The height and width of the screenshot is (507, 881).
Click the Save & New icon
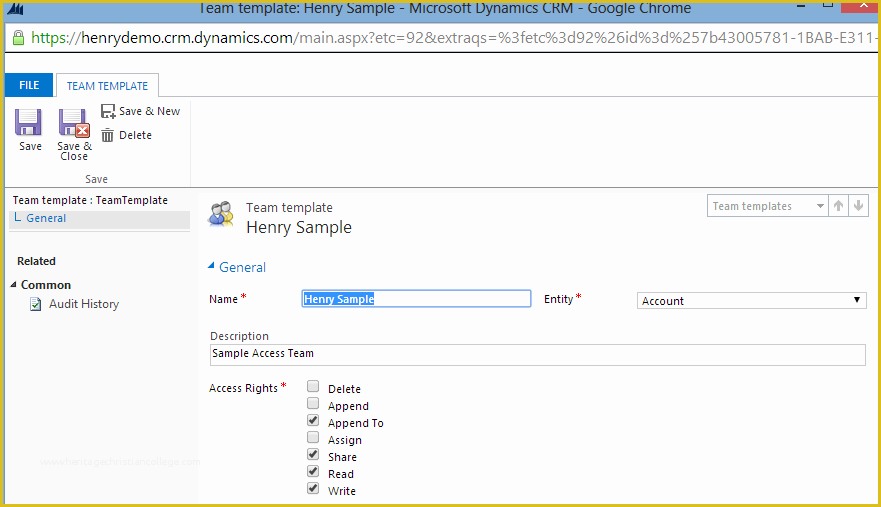tap(108, 111)
